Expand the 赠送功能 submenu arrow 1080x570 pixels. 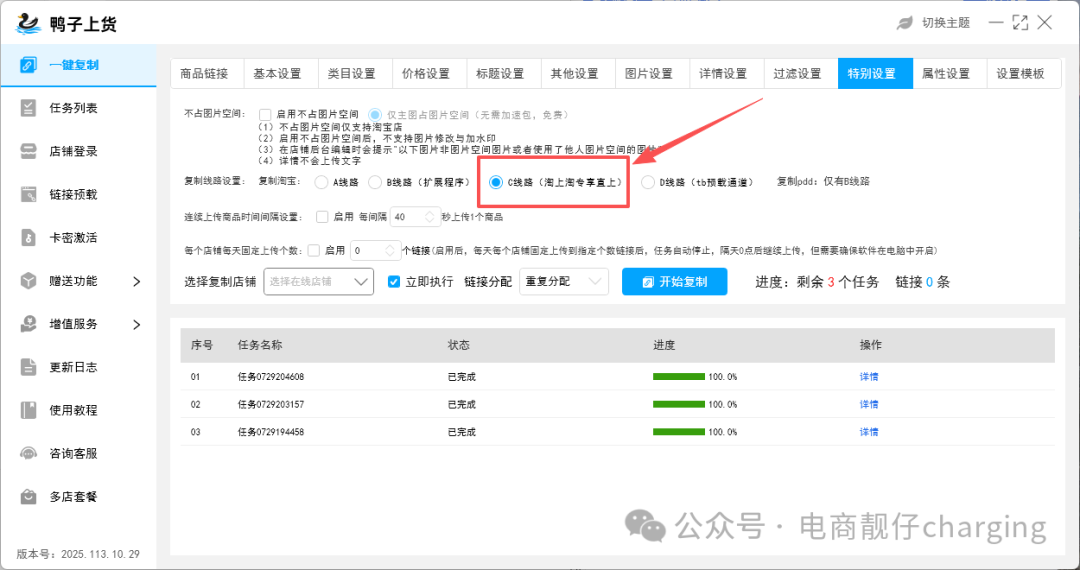coord(136,281)
